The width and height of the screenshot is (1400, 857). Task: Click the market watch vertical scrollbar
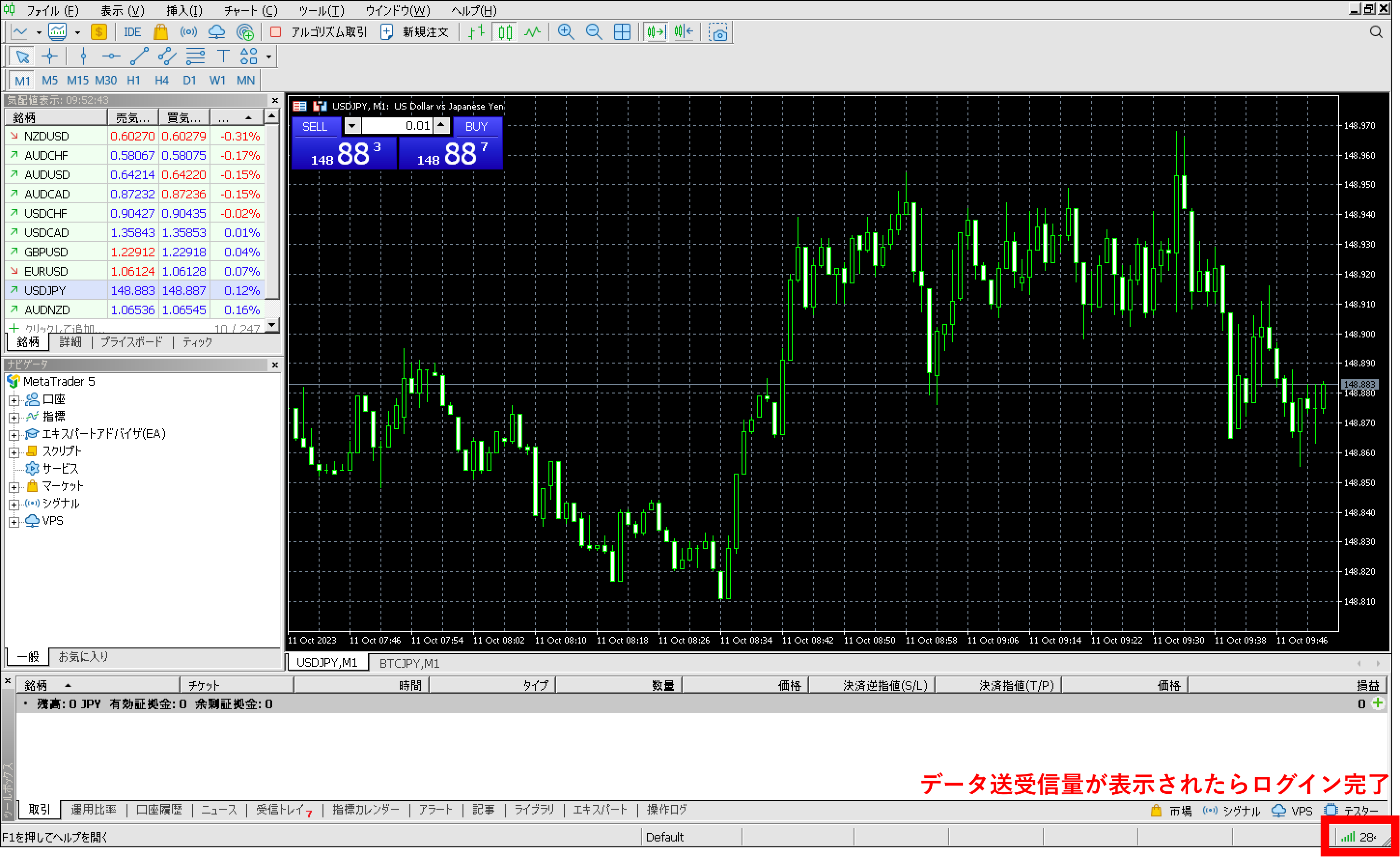click(272, 216)
